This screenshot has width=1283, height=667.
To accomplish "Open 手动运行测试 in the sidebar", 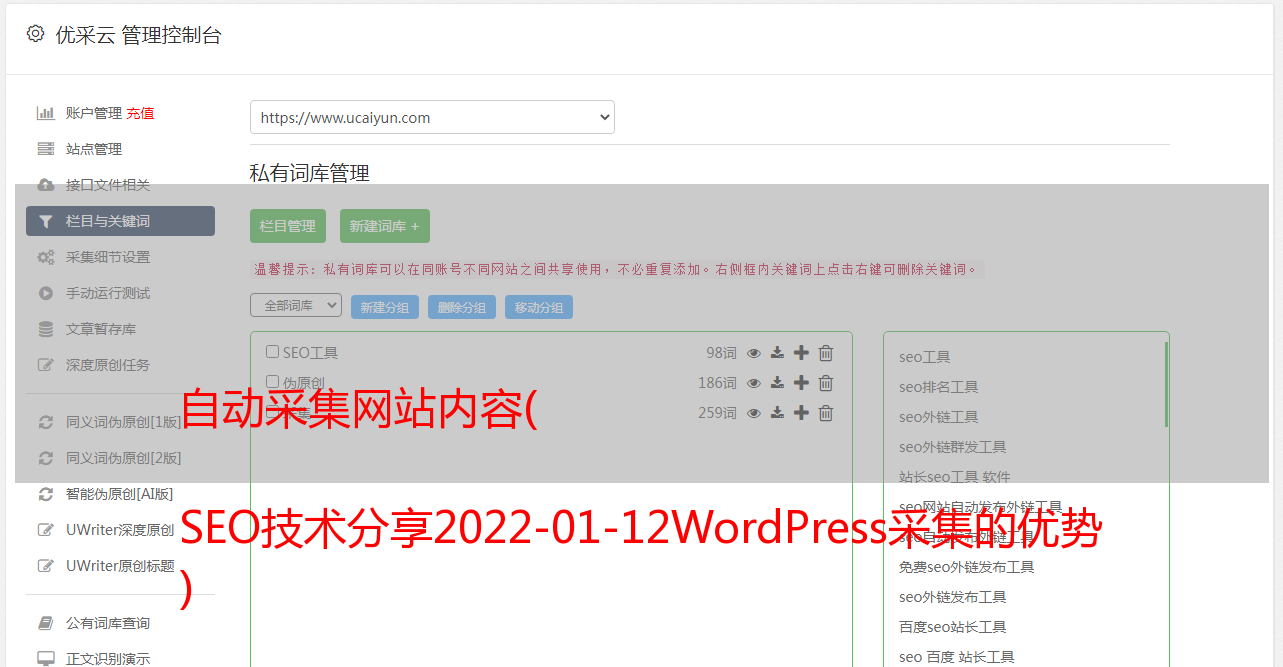I will (x=108, y=293).
